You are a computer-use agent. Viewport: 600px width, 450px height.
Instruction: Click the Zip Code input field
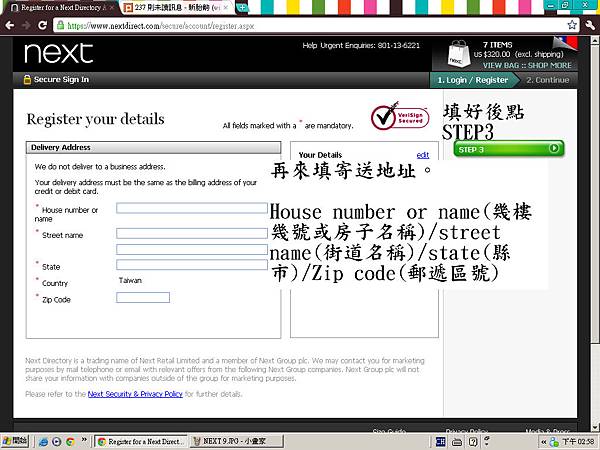coord(143,297)
